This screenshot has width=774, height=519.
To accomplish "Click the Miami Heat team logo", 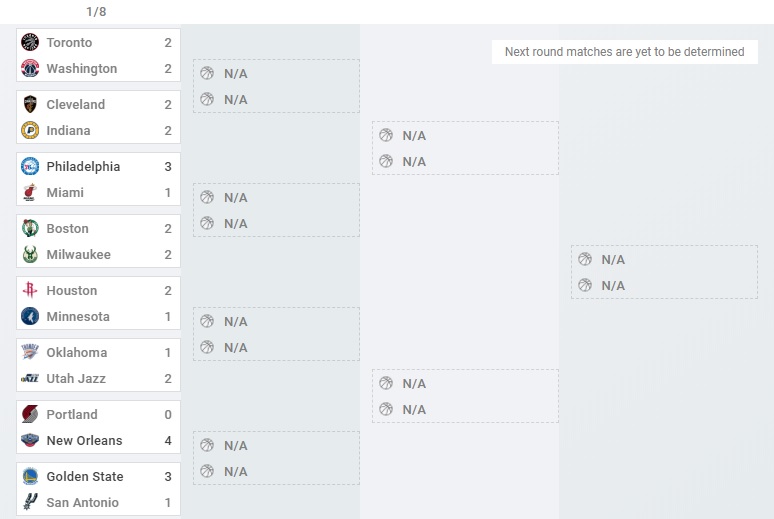I will 30,193.
